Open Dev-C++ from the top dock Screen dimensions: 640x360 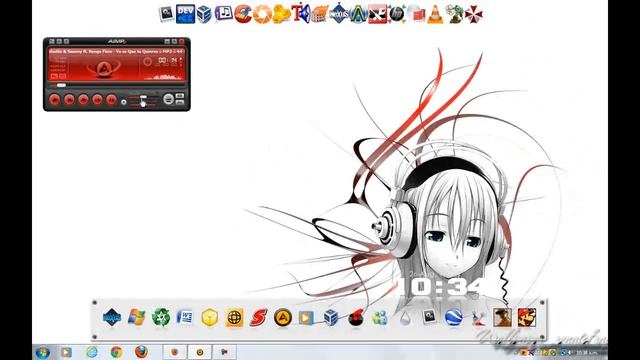tap(185, 14)
